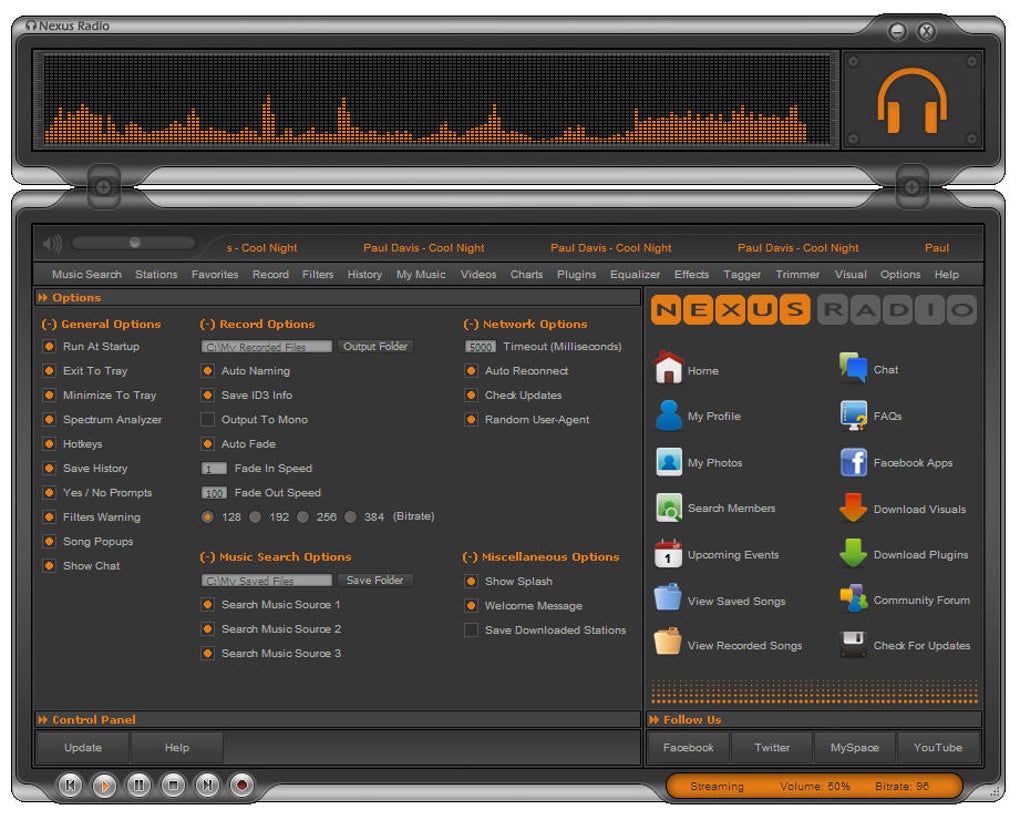The height and width of the screenshot is (820, 1020).
Task: Open the Upcoming Events calendar icon
Action: pos(668,554)
